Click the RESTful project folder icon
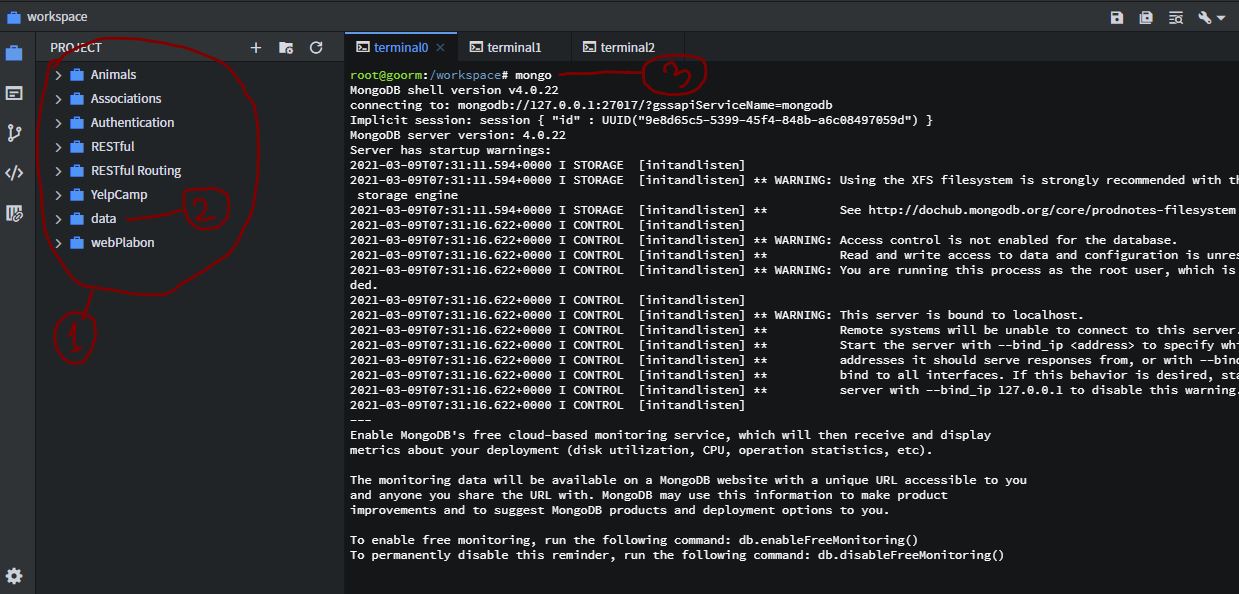This screenshot has width=1239, height=594. pyautogui.click(x=76, y=147)
